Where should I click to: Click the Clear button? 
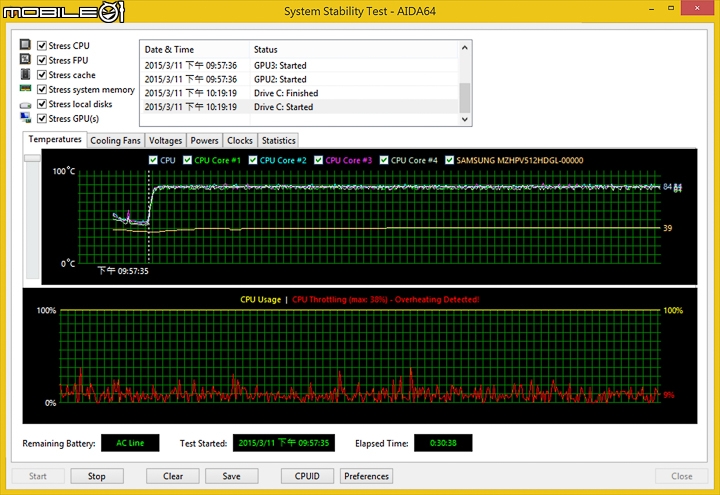(173, 476)
